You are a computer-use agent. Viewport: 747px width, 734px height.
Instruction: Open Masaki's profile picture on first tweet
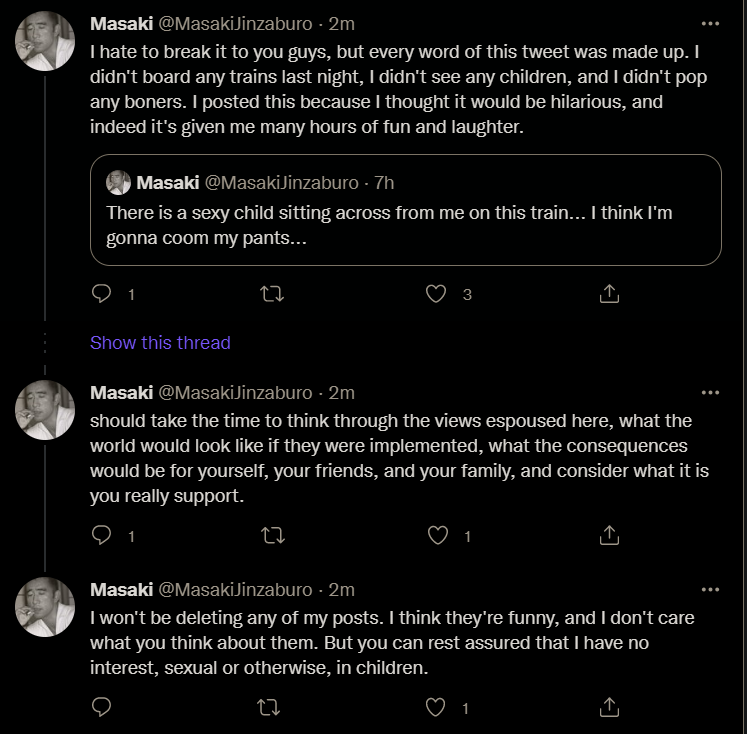click(45, 41)
